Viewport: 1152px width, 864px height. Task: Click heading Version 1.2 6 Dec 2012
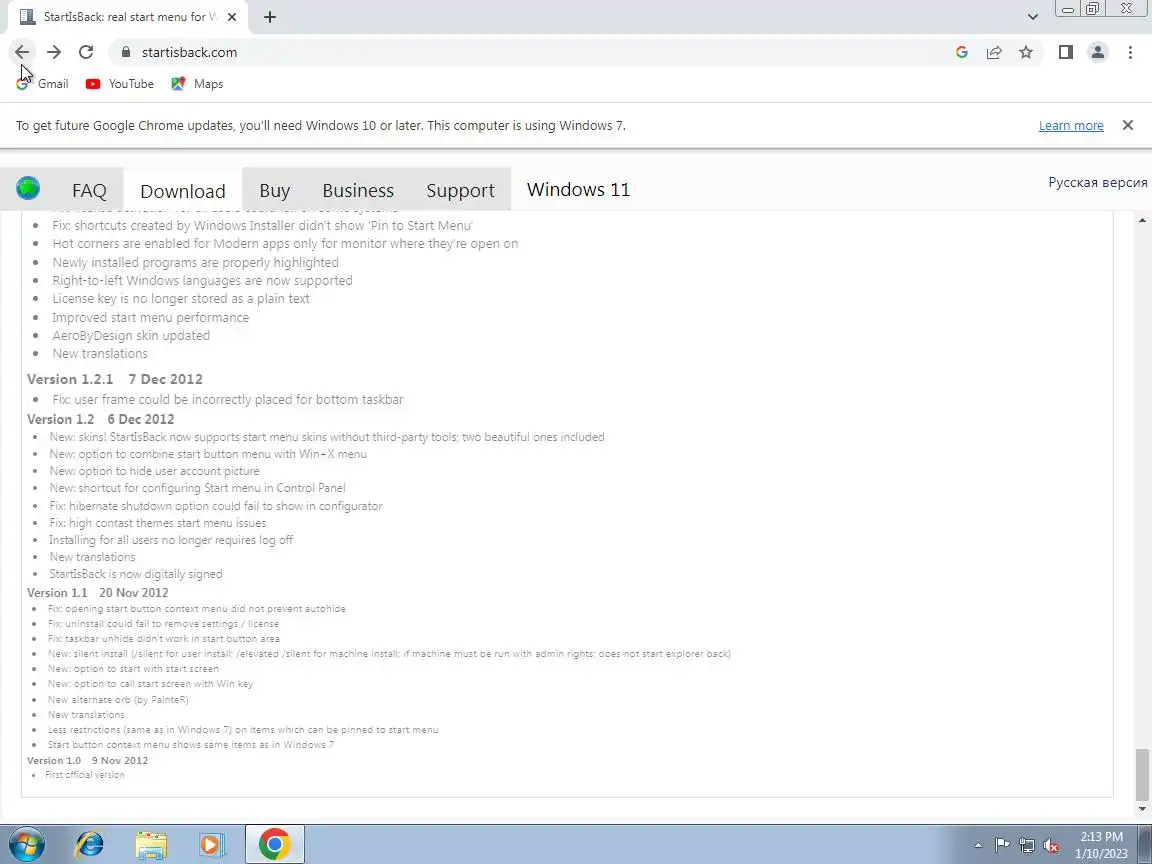101,420
